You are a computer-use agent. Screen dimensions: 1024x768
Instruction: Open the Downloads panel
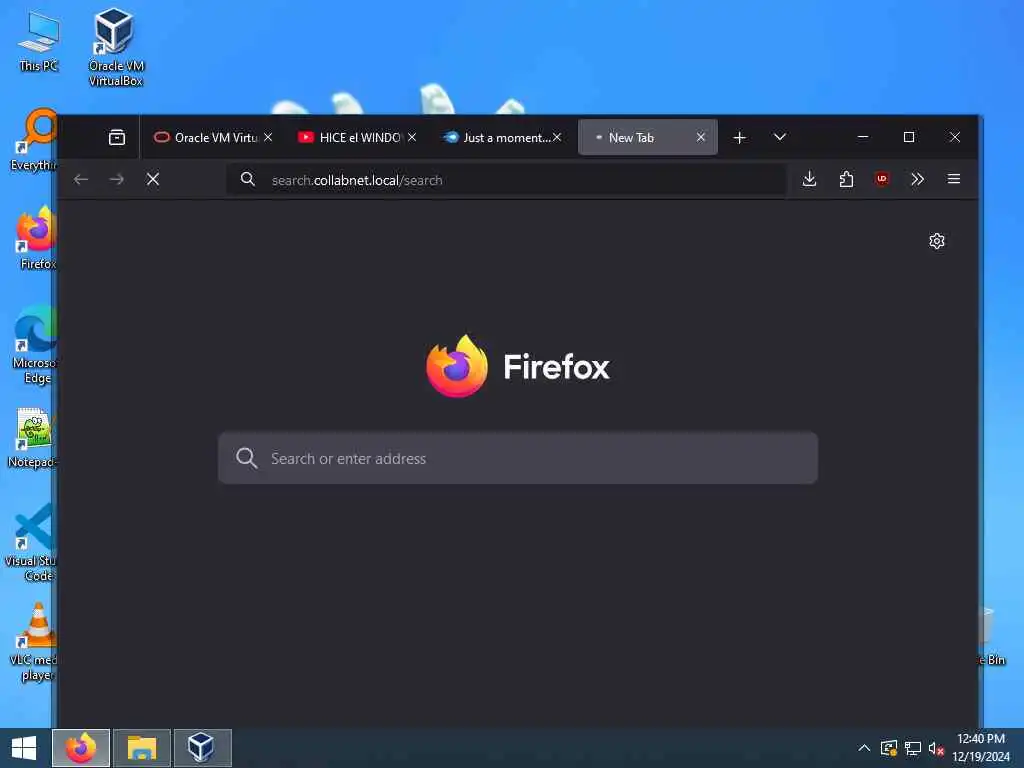point(809,179)
